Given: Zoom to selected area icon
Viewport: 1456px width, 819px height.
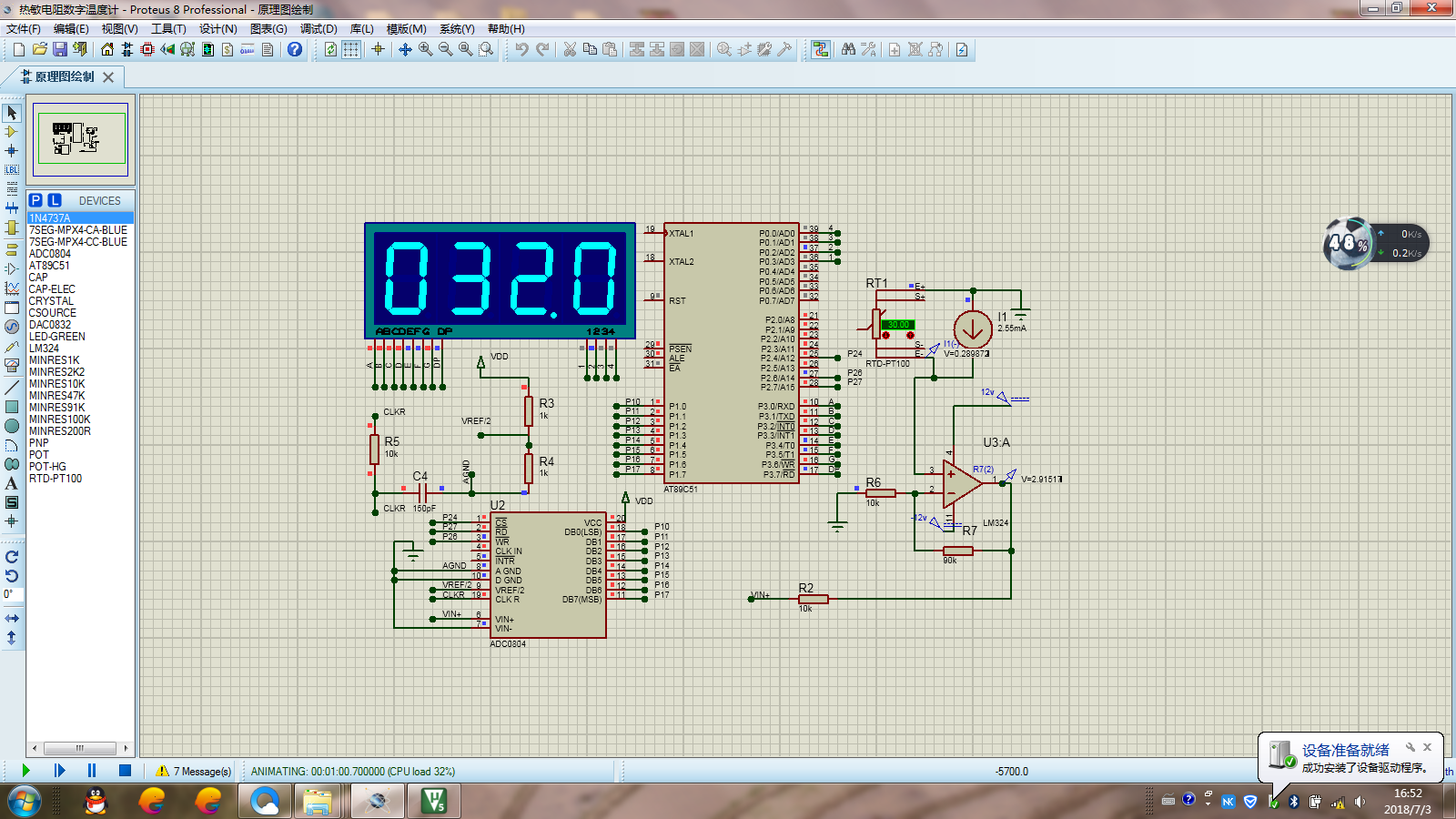Looking at the screenshot, I should [x=486, y=49].
